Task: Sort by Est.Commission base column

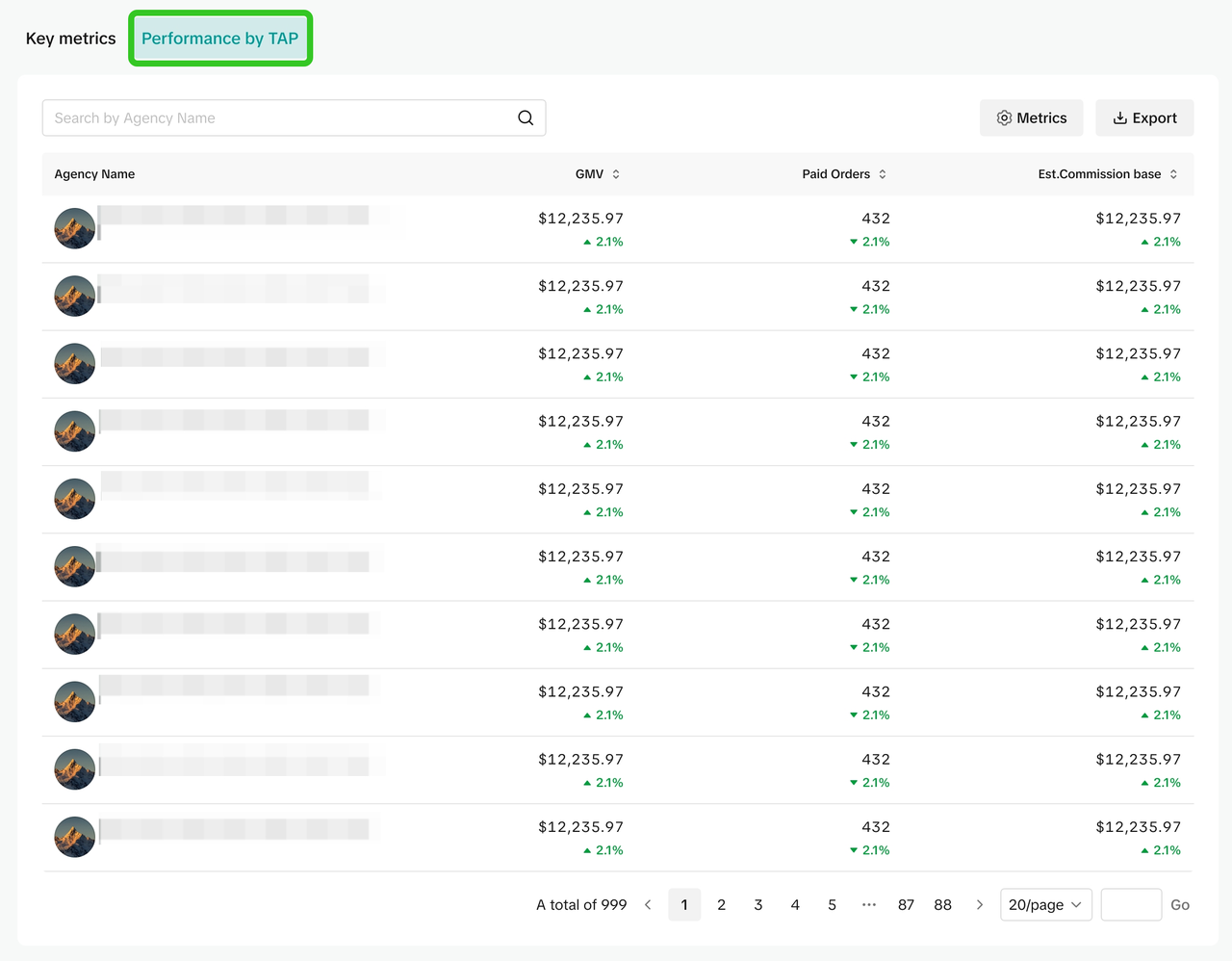Action: (x=1173, y=174)
